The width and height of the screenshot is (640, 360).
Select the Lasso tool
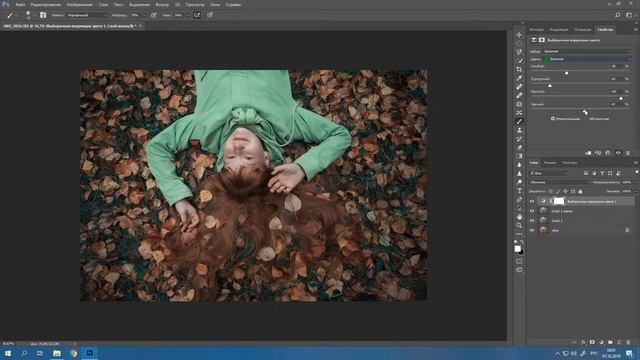(519, 52)
